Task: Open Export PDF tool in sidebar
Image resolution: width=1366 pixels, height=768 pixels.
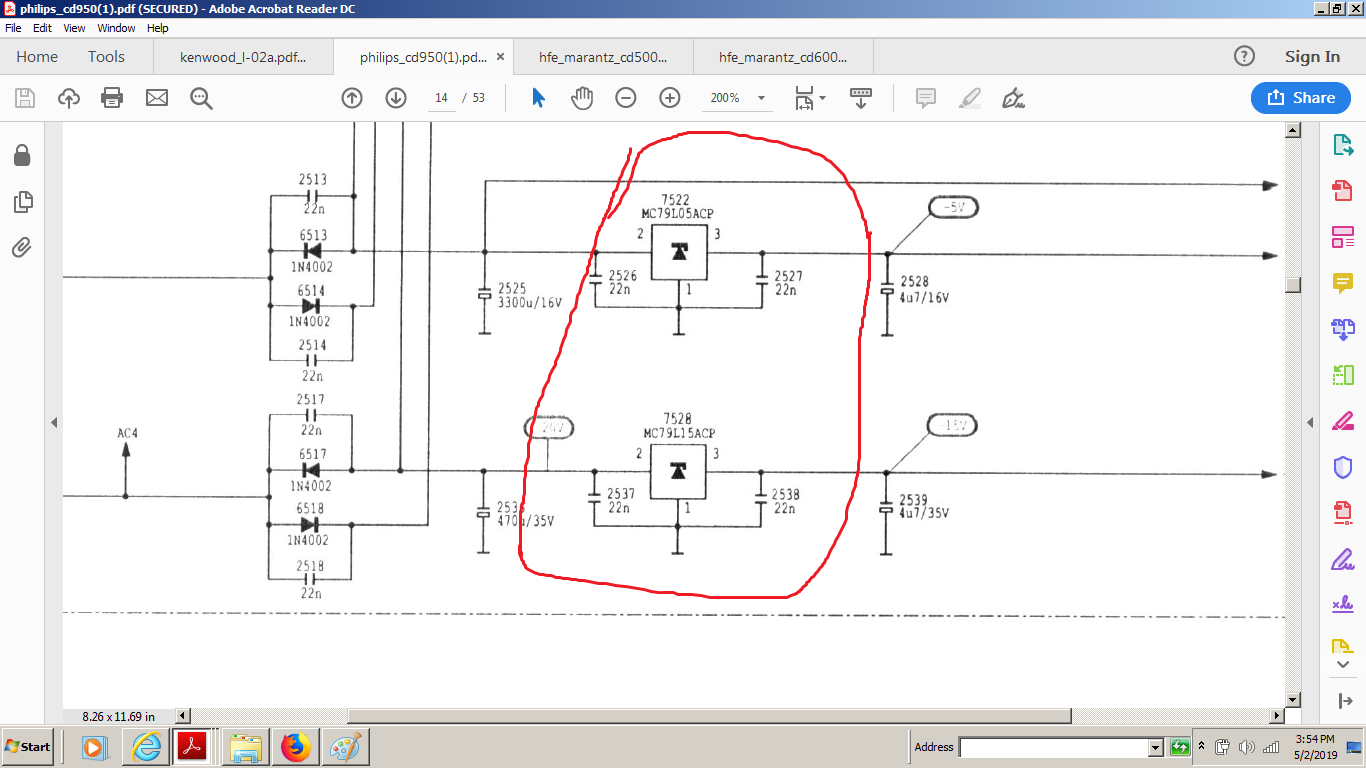Action: pyautogui.click(x=1343, y=145)
